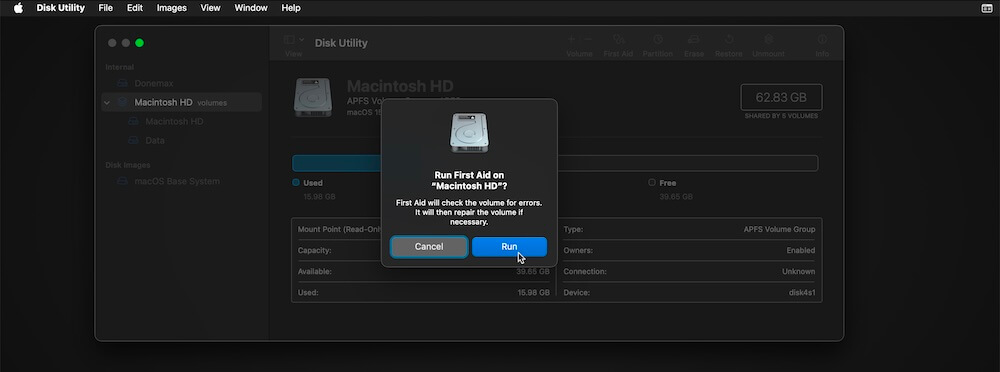Click the green zoom window button
This screenshot has width=1000, height=372.
(x=140, y=43)
